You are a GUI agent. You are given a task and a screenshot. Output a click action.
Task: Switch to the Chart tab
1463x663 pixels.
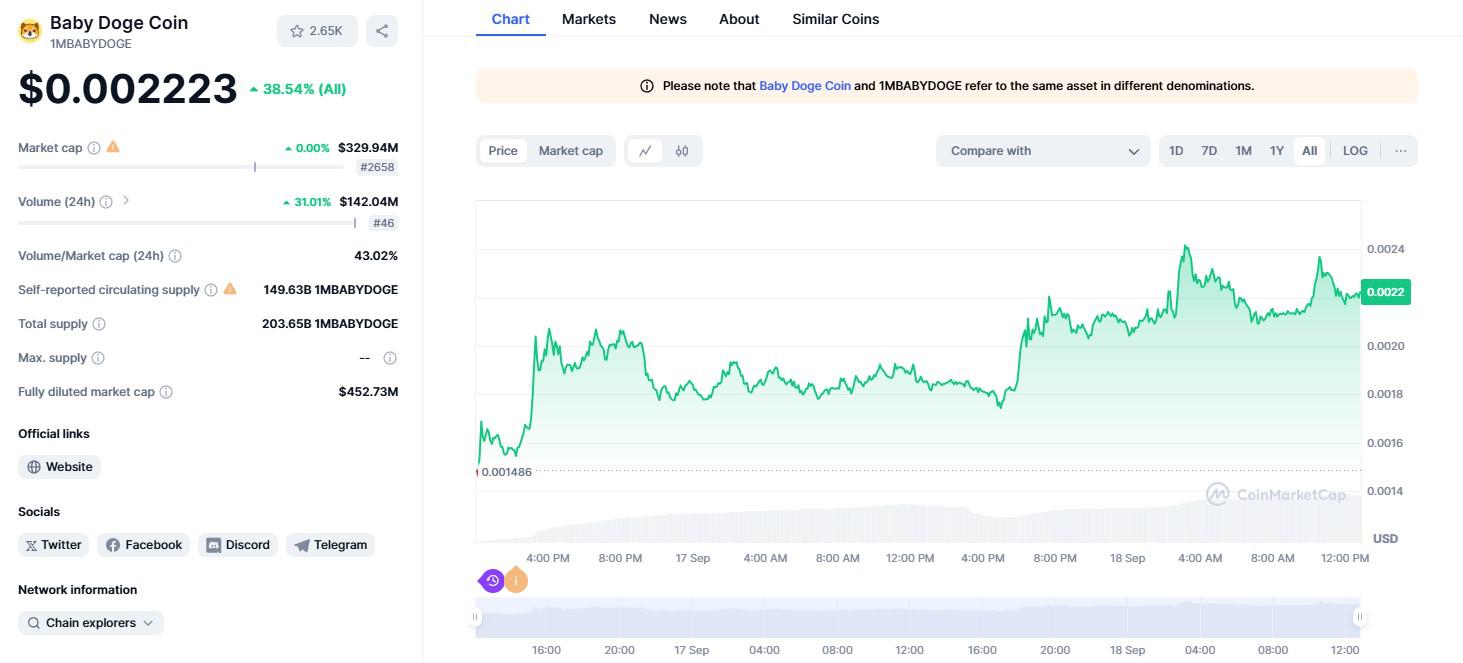(x=511, y=19)
